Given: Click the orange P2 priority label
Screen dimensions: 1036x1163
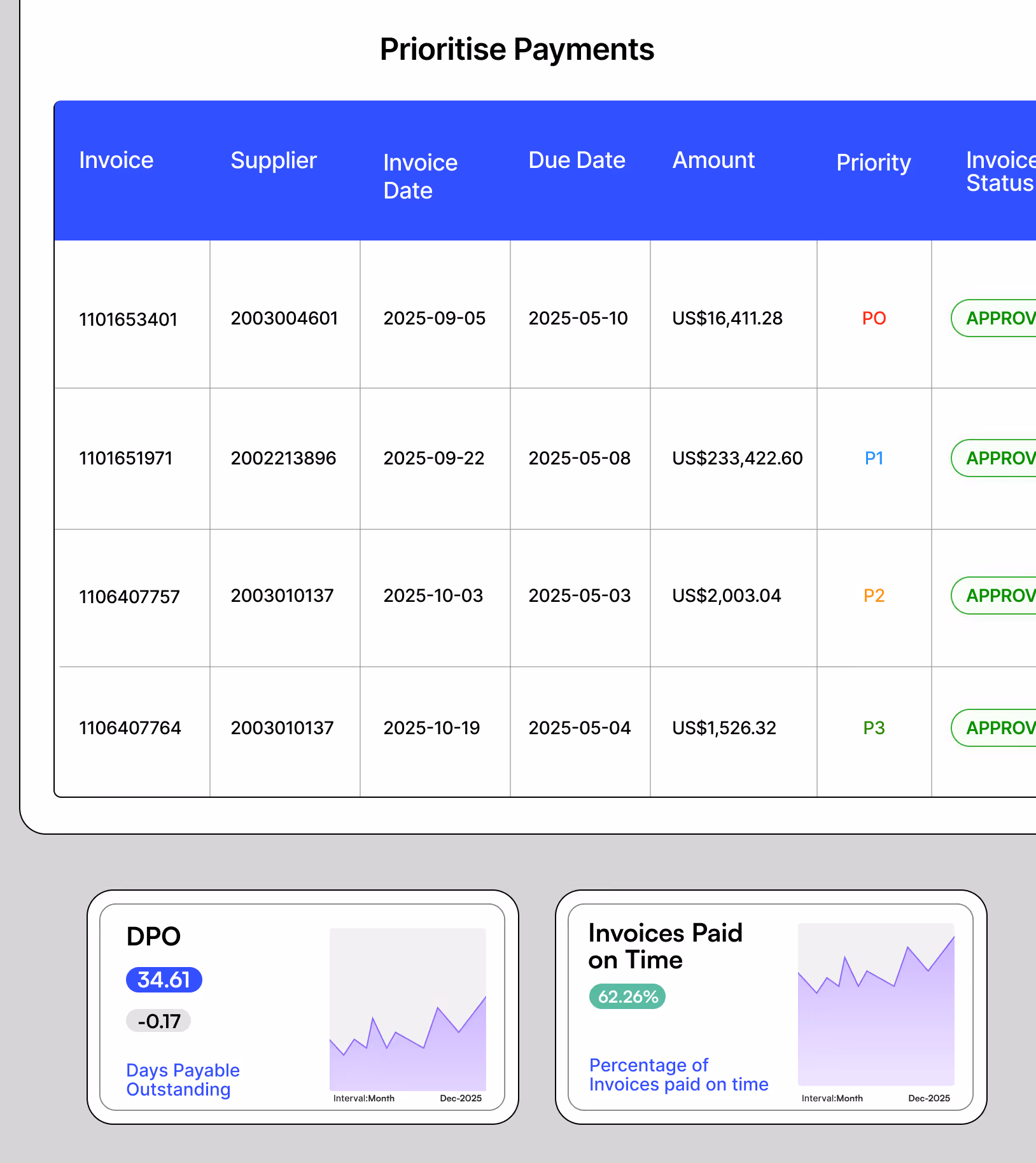Looking at the screenshot, I should (x=874, y=595).
